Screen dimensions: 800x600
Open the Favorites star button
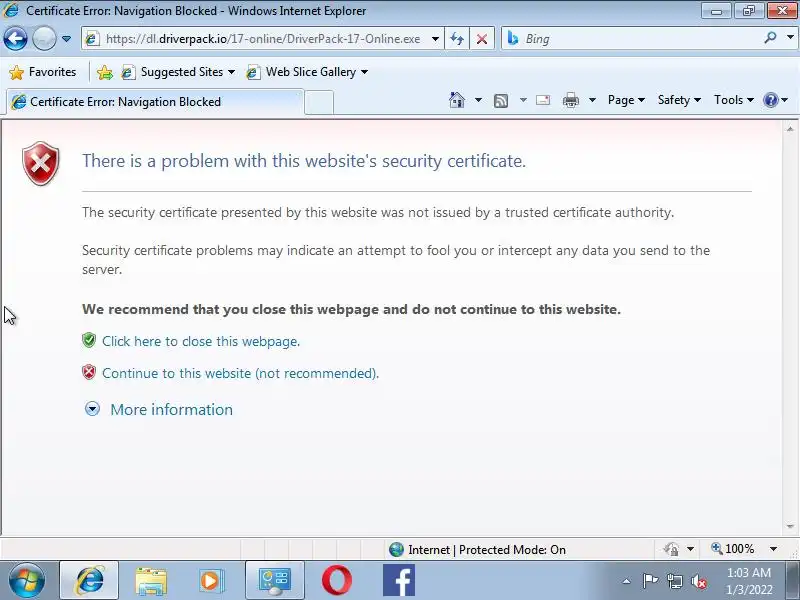pyautogui.click(x=43, y=72)
